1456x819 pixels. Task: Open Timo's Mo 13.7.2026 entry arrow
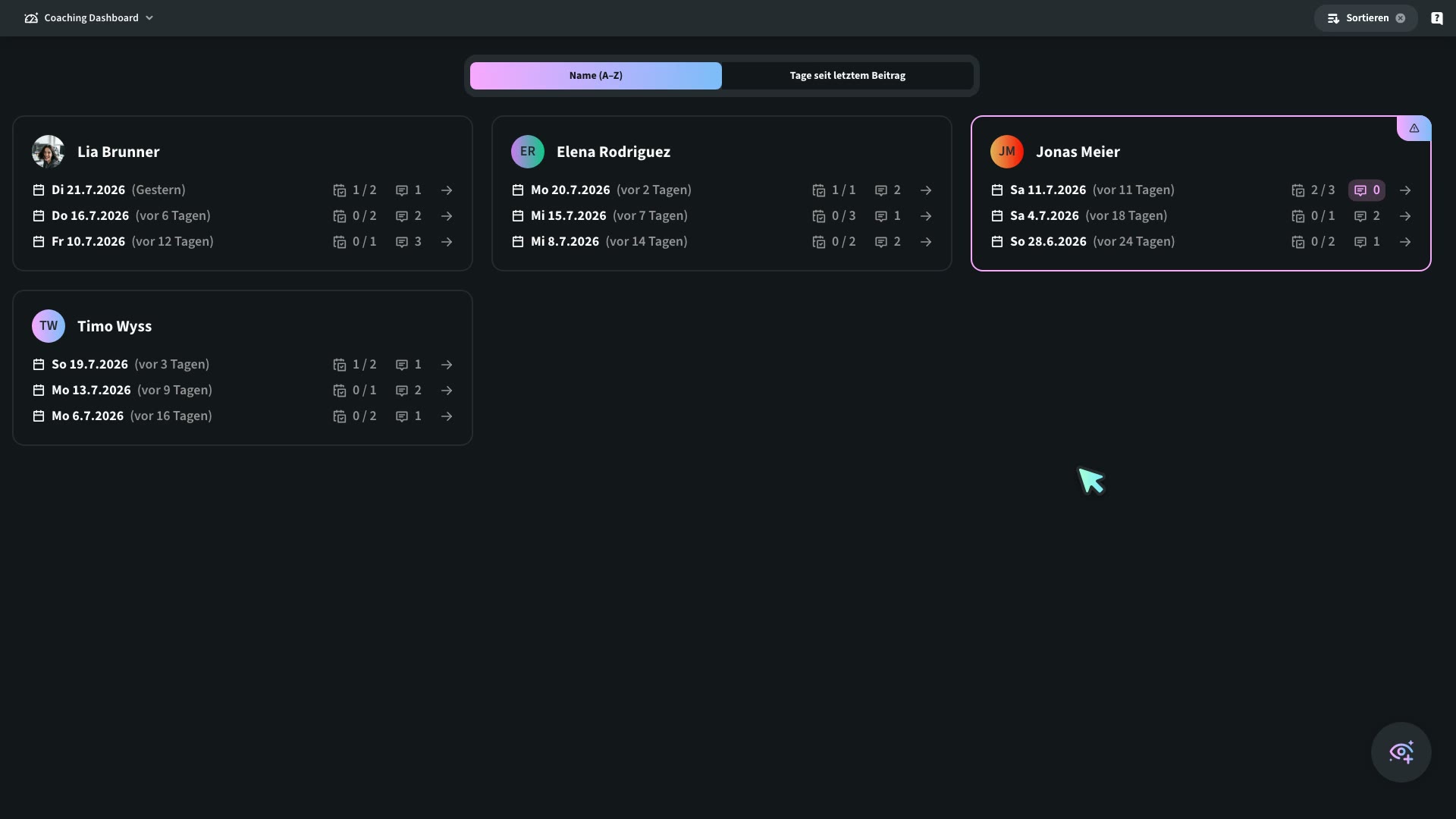(x=447, y=391)
